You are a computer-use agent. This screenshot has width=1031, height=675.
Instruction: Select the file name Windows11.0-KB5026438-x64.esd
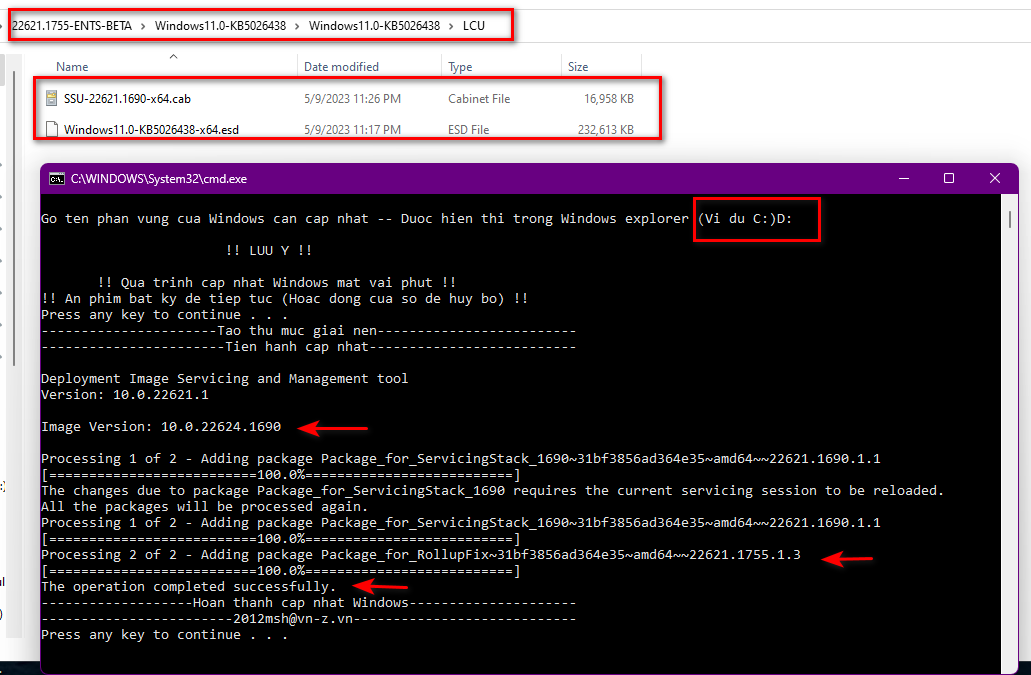[x=151, y=129]
